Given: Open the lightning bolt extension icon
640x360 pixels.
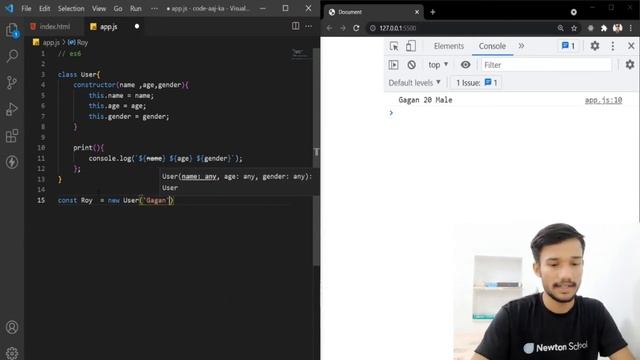Looking at the screenshot, I should click(x=12, y=162).
